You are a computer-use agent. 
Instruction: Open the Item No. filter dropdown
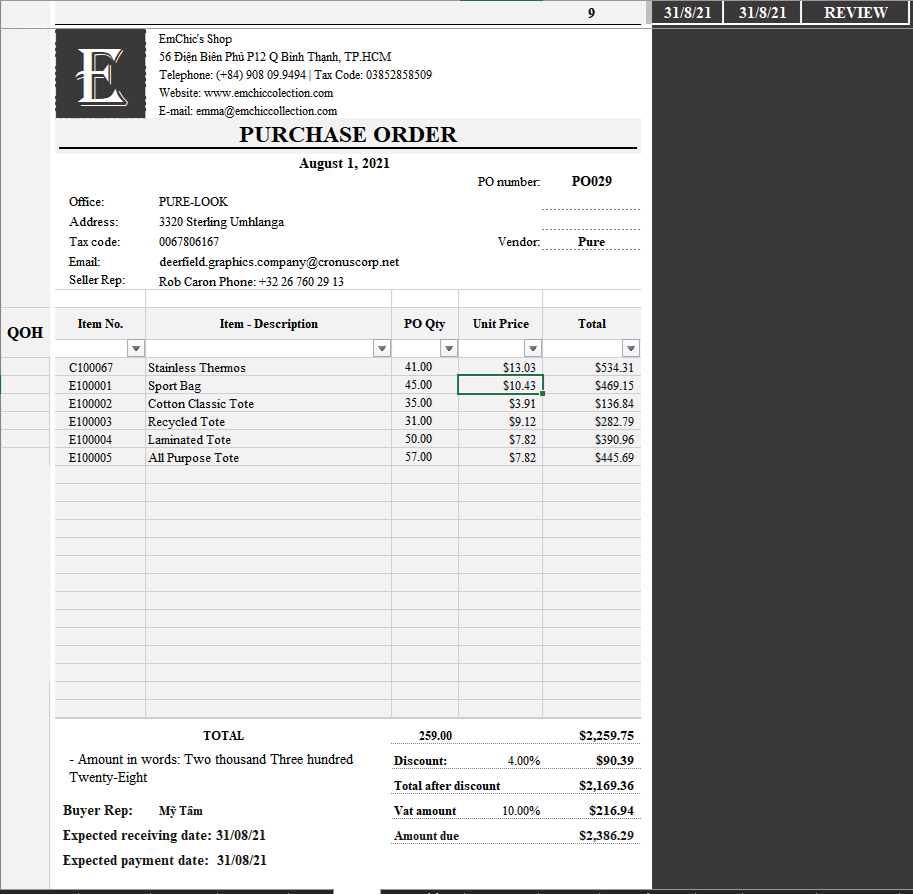136,348
